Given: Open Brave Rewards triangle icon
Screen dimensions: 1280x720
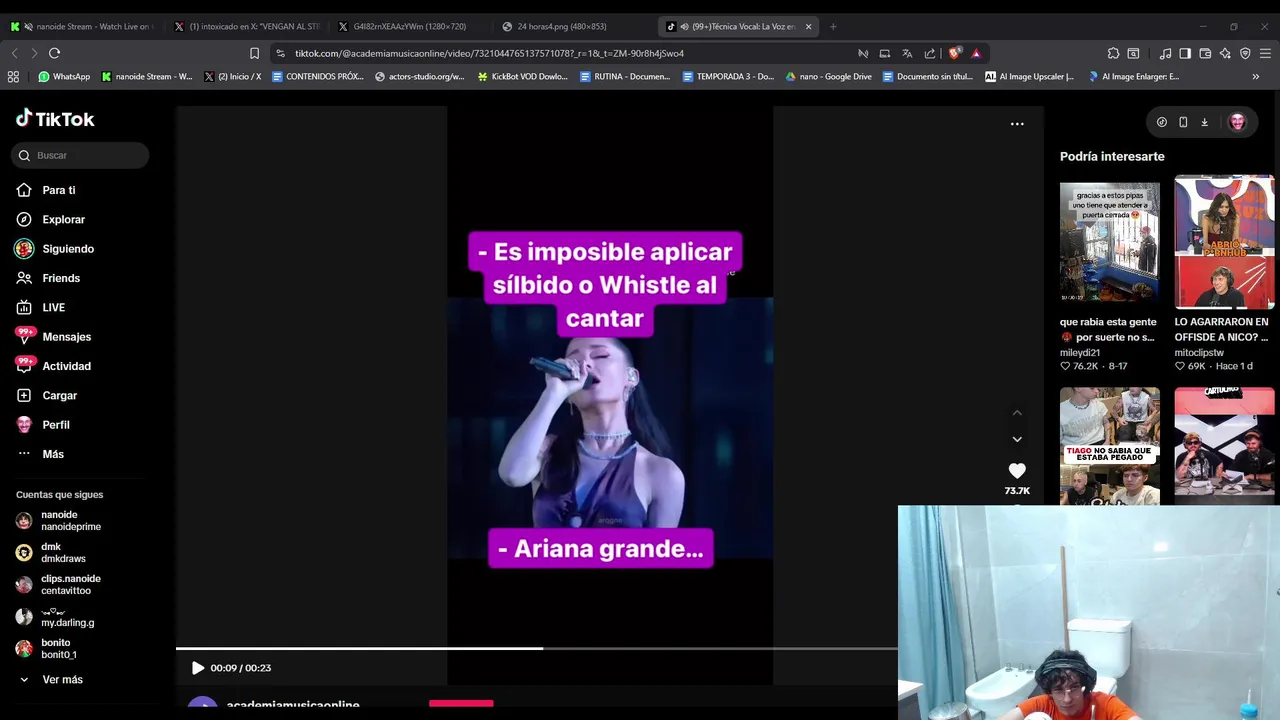Looking at the screenshot, I should point(976,53).
